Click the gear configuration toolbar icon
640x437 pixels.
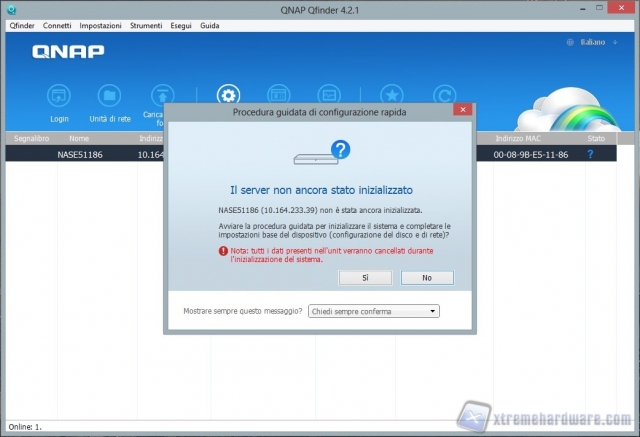[229, 96]
